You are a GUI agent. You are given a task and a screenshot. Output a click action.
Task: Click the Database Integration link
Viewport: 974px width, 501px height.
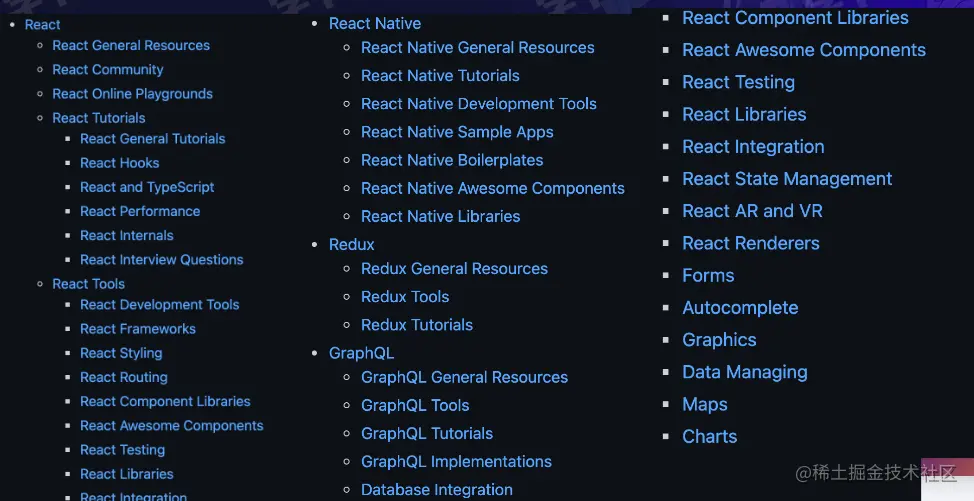(437, 490)
